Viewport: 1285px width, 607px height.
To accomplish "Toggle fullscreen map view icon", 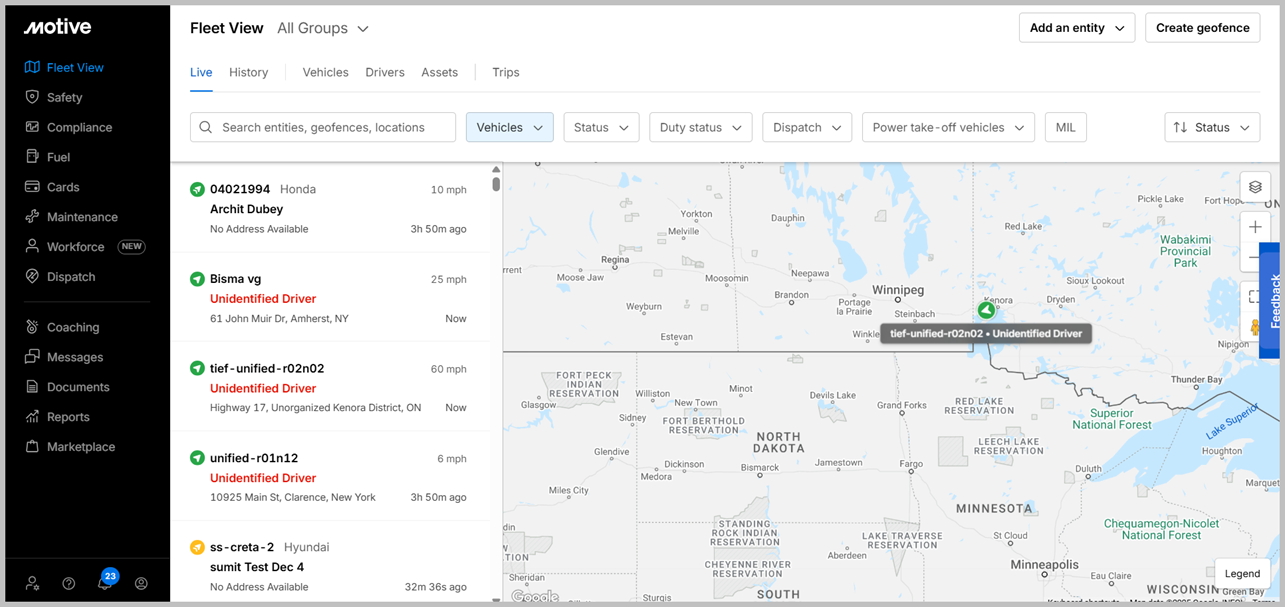I will point(1253,297).
